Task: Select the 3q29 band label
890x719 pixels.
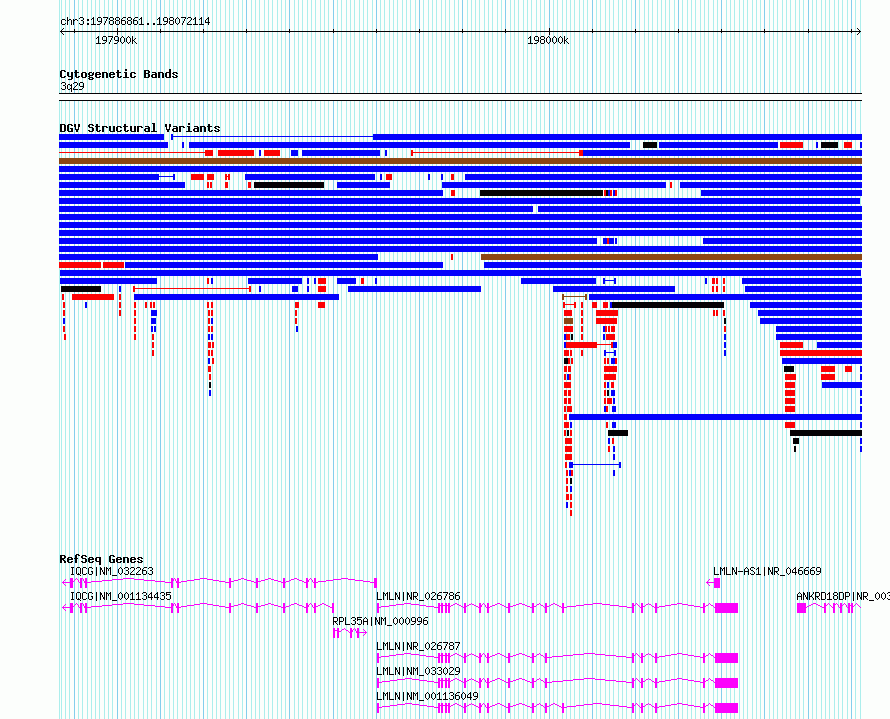Action: point(72,86)
